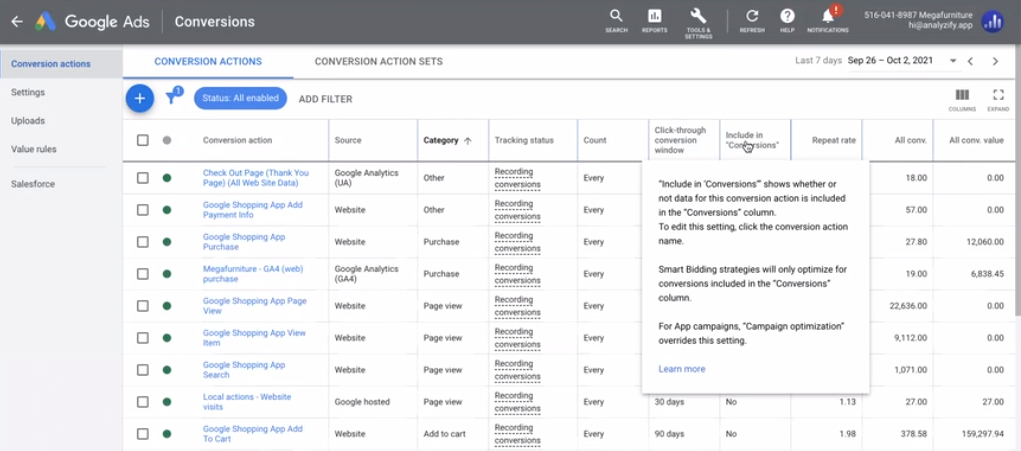The image size is (1021, 451).
Task: Check the App Add To Cart checkbox
Action: [143, 434]
